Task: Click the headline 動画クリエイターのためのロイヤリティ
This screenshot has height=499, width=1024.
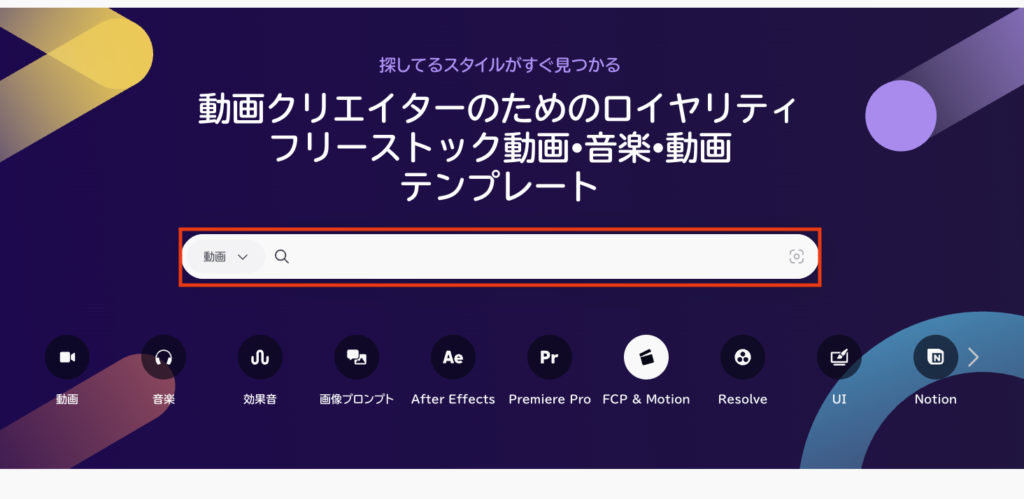Action: [x=498, y=109]
